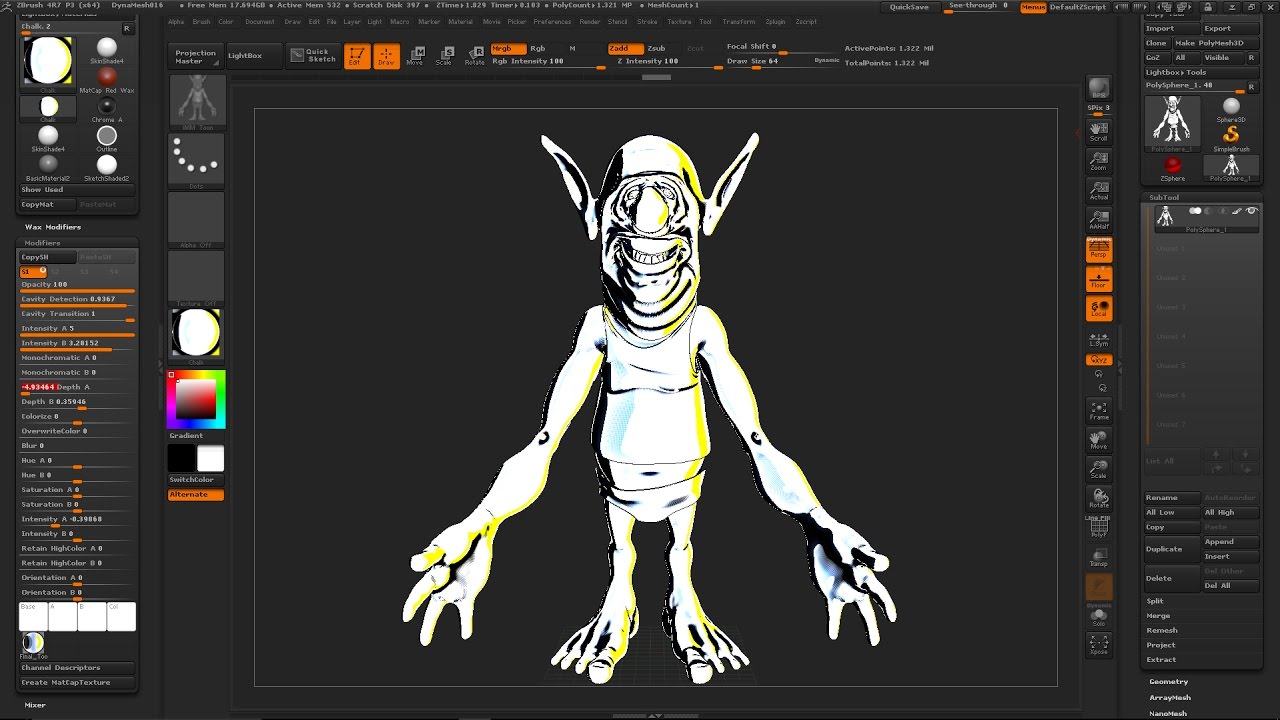Click the Alternate color button
Image resolution: width=1280 pixels, height=720 pixels.
pyautogui.click(x=196, y=495)
